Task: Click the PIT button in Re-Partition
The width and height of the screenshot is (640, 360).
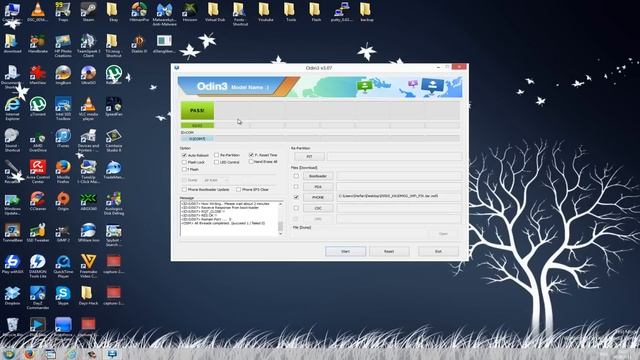Action: pos(309,157)
